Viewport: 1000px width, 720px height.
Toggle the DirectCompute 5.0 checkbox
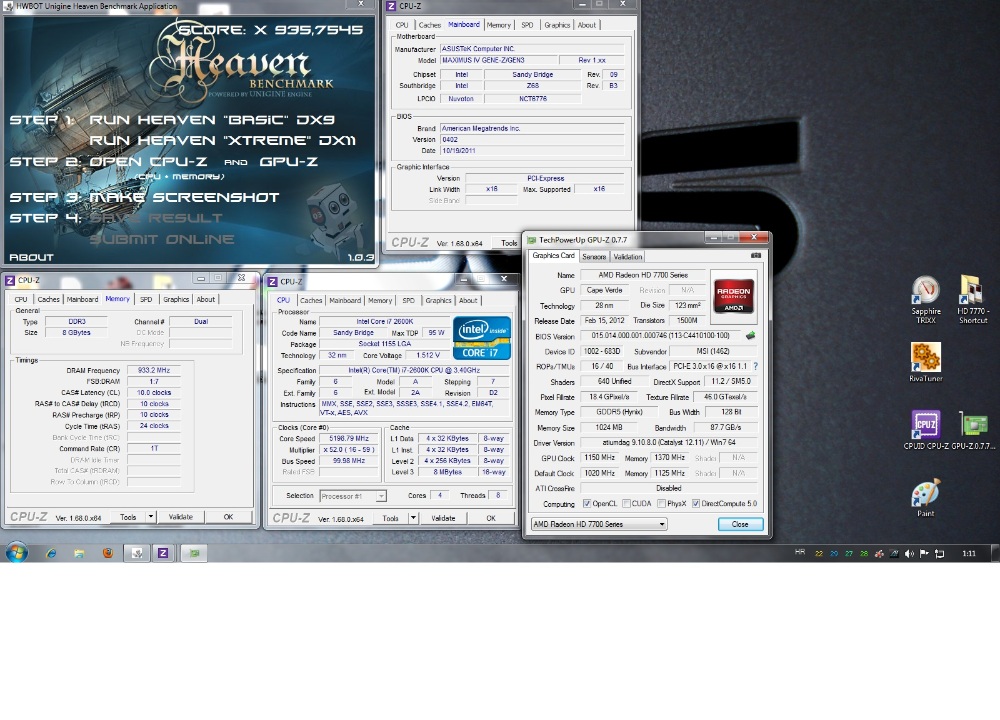[696, 503]
